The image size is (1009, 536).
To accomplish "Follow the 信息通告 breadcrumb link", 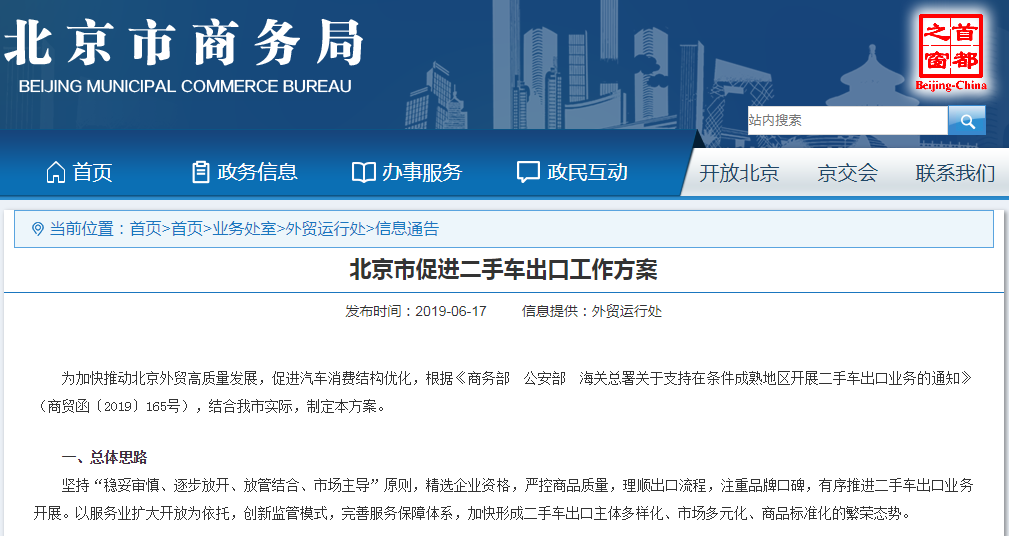I will tap(407, 228).
